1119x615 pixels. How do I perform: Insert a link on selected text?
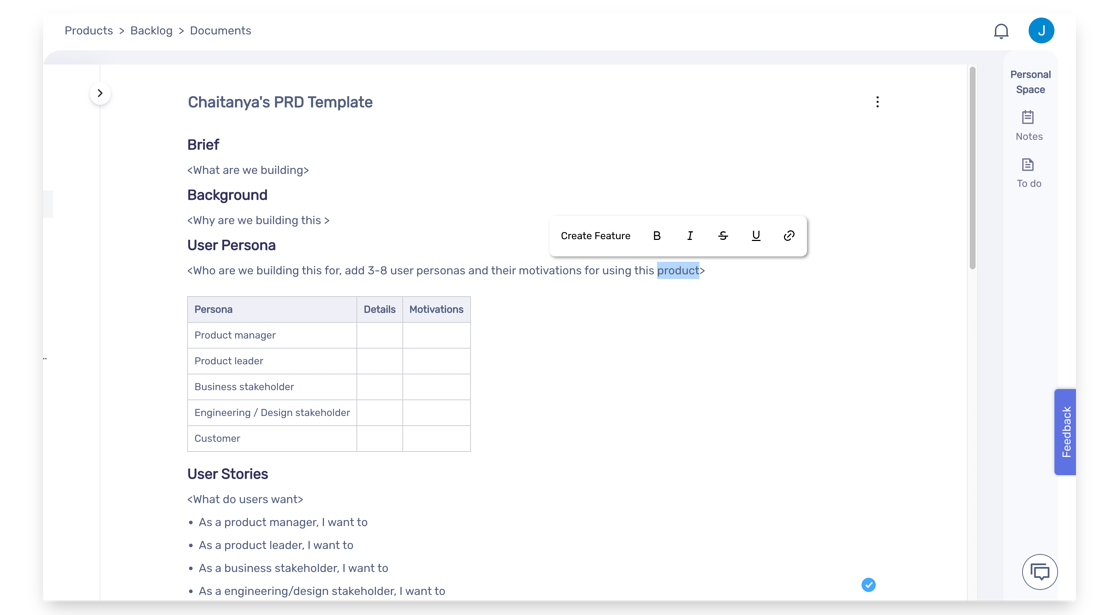pos(789,235)
